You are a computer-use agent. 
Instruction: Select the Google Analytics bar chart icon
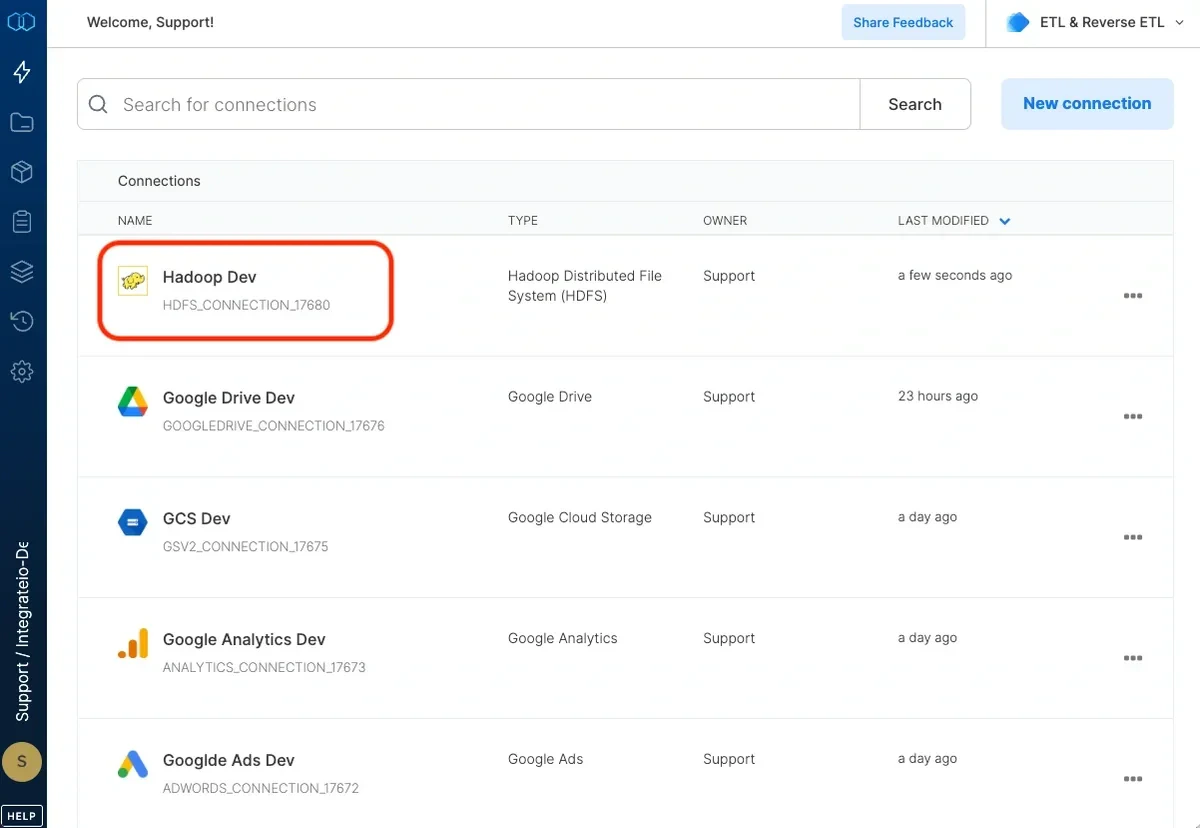(132, 644)
